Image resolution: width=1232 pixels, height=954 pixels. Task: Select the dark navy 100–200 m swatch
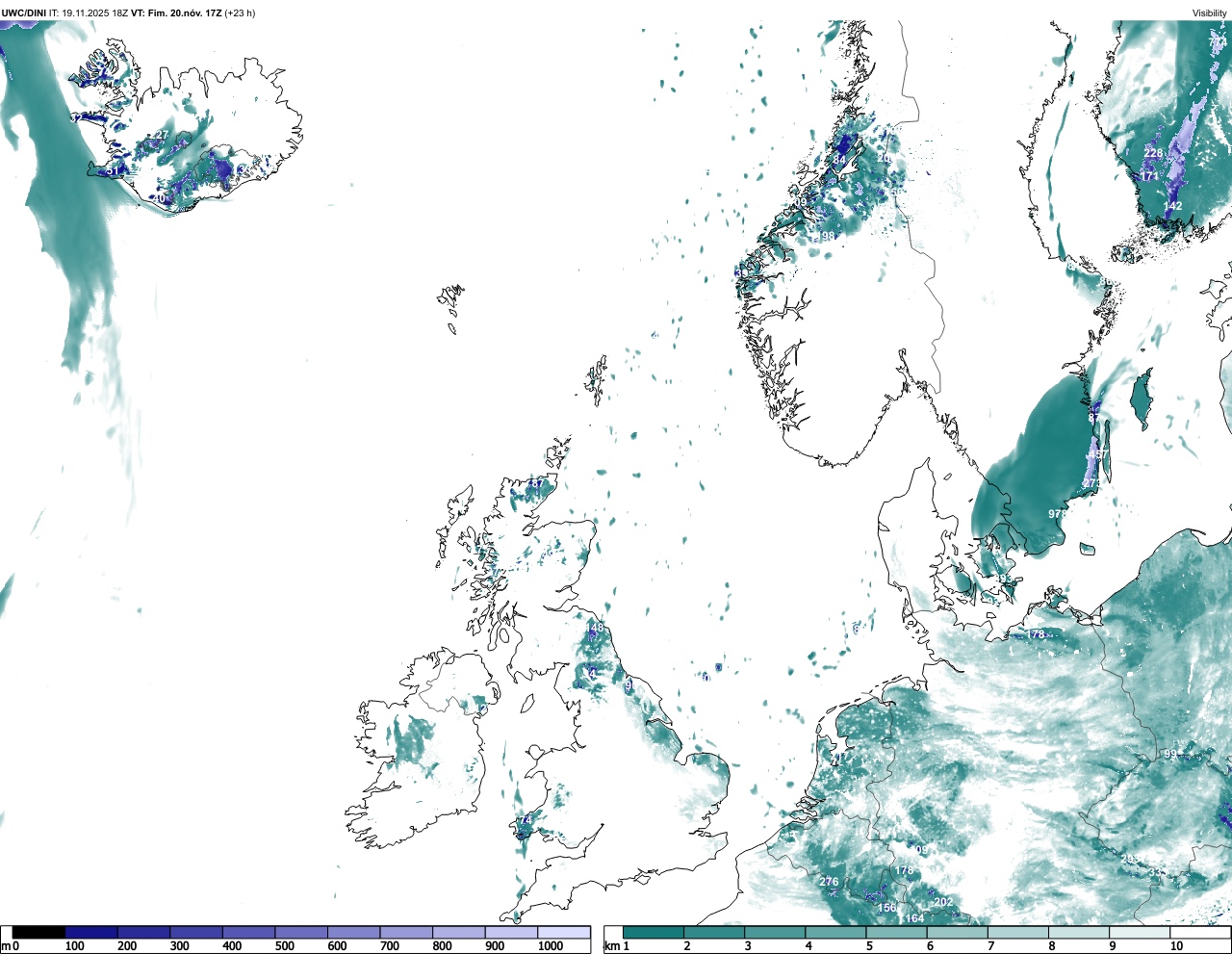pyautogui.click(x=91, y=933)
